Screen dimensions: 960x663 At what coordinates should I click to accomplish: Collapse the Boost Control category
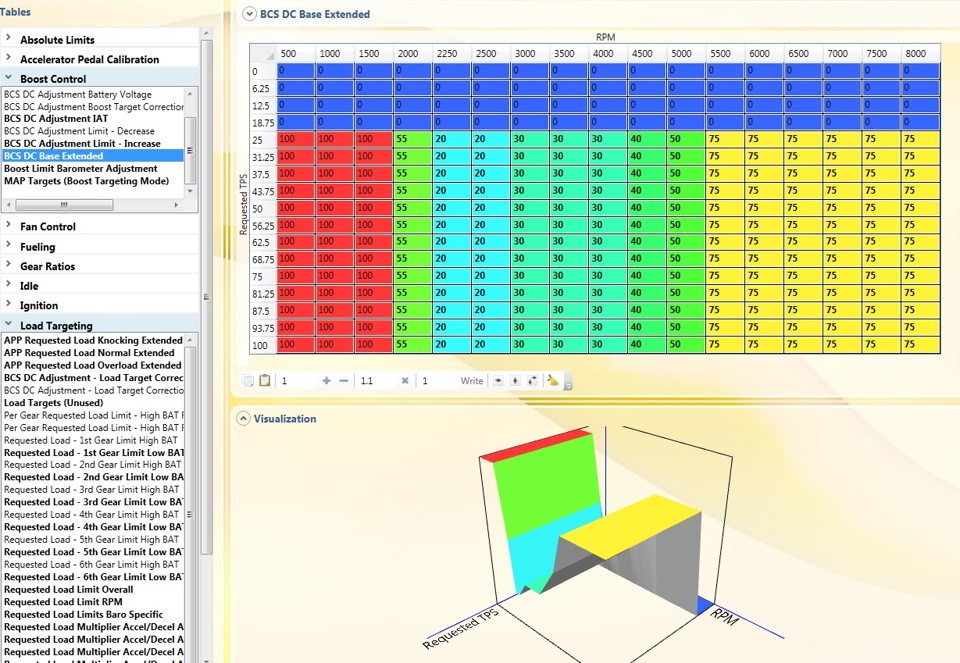9,78
